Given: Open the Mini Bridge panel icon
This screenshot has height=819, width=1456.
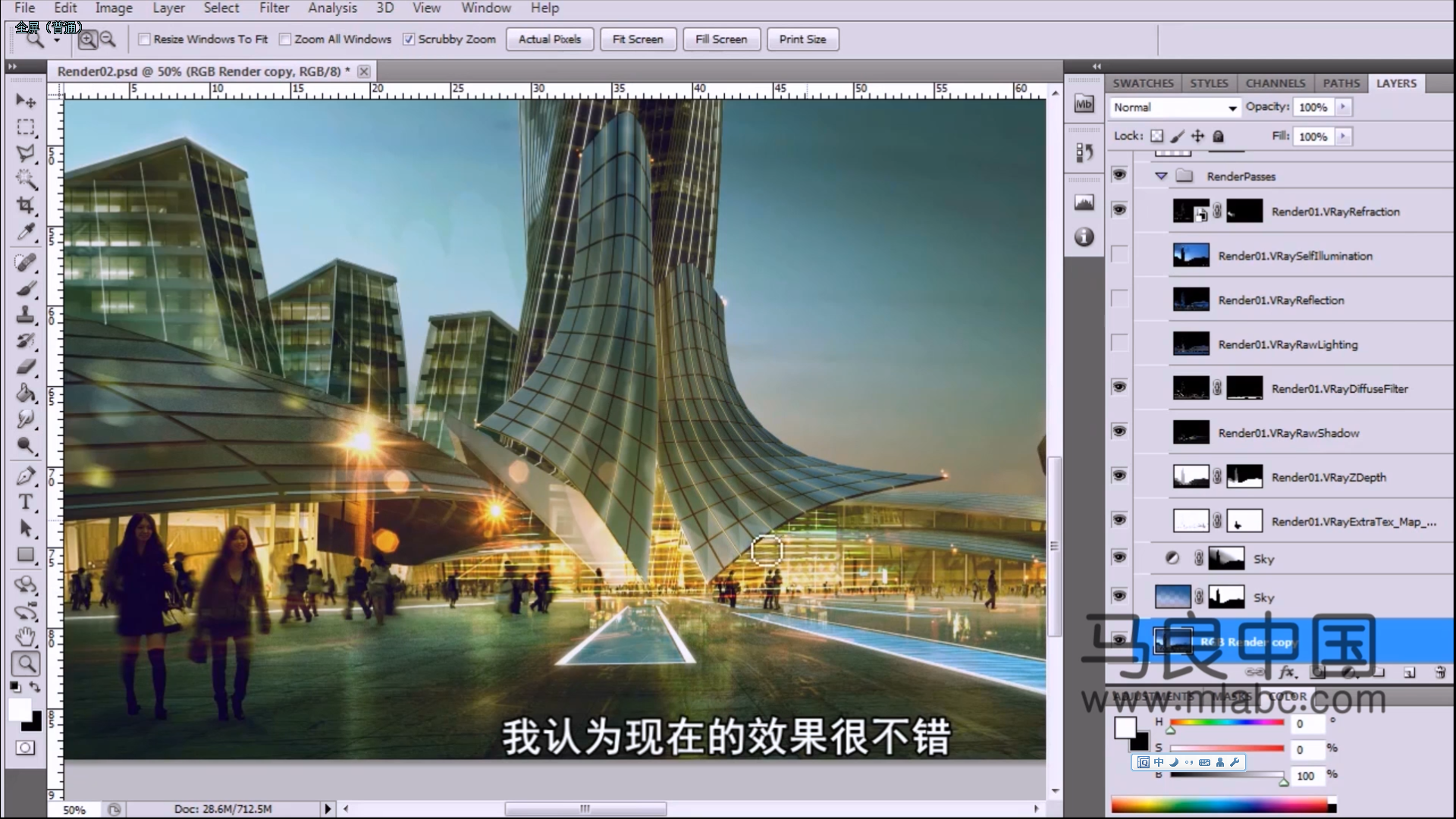Looking at the screenshot, I should (x=1084, y=105).
